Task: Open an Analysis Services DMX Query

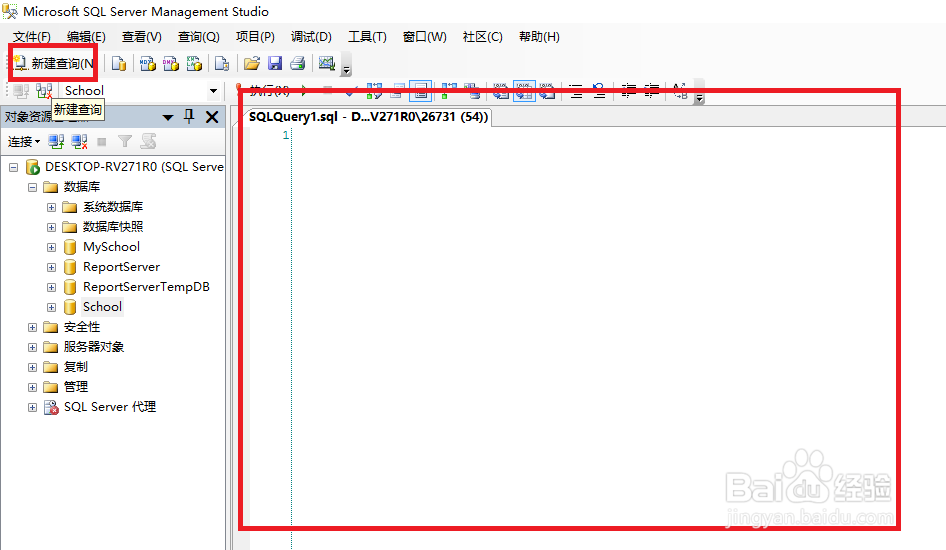Action: coord(171,63)
